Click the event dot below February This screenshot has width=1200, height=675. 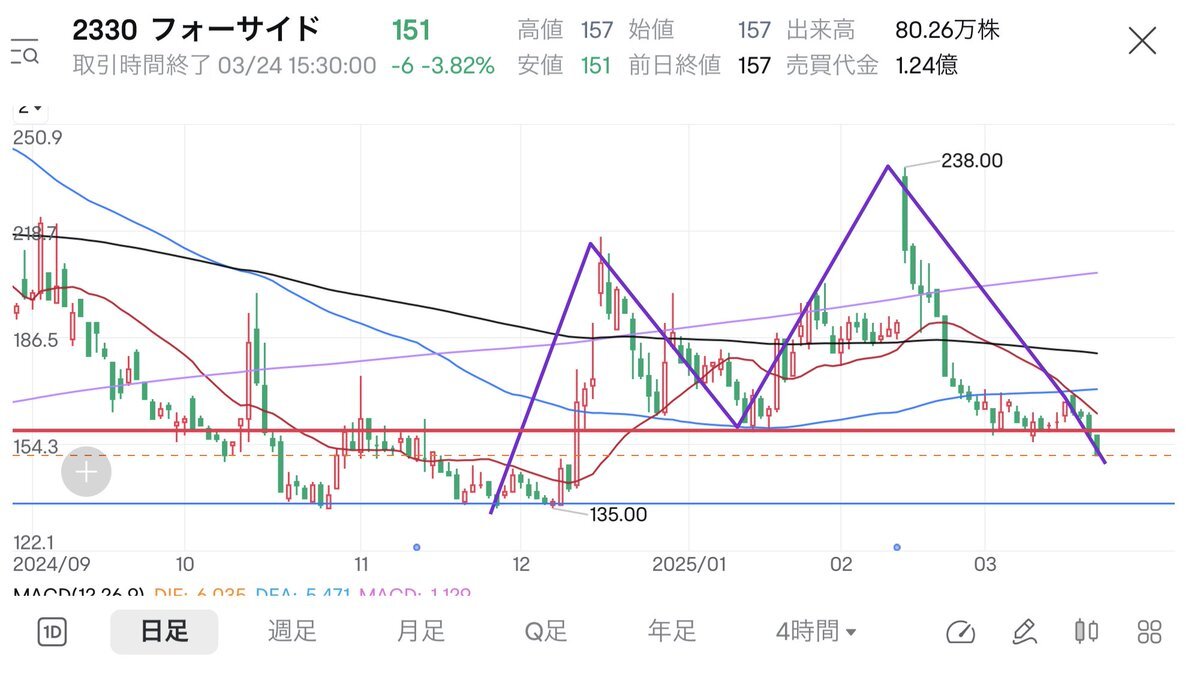coord(896,547)
